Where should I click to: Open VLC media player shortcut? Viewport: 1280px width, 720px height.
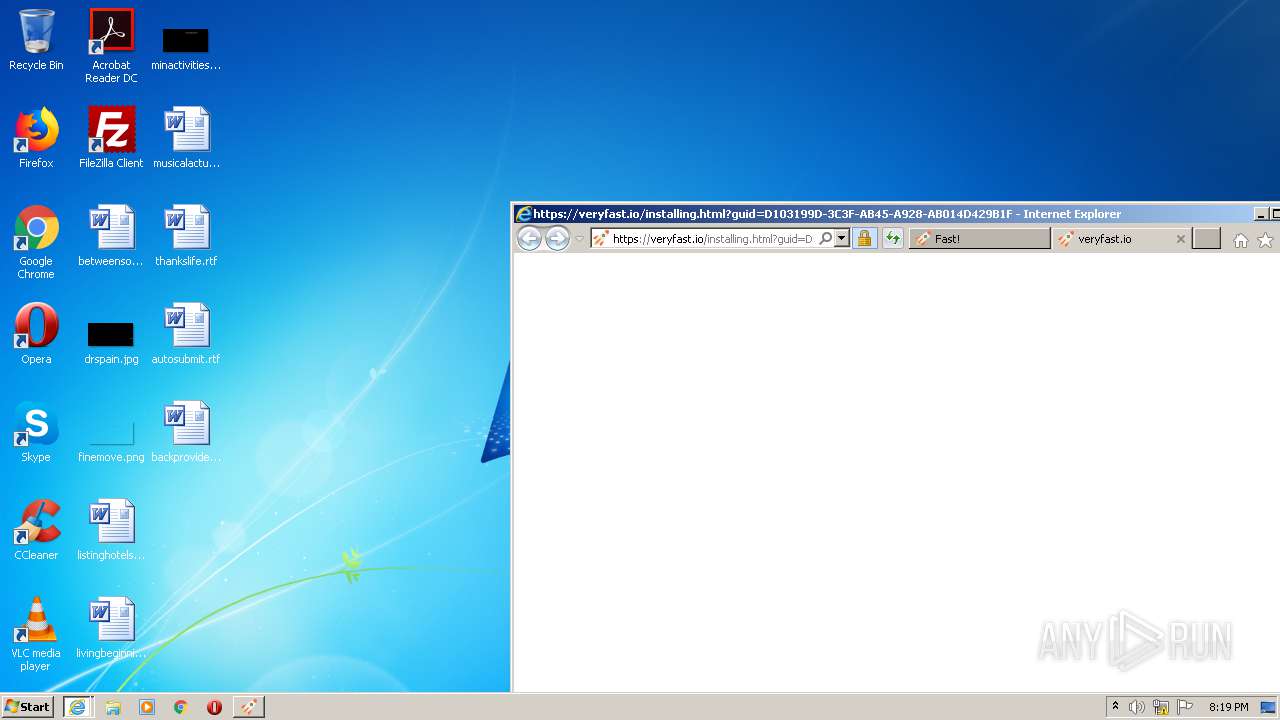(x=36, y=634)
